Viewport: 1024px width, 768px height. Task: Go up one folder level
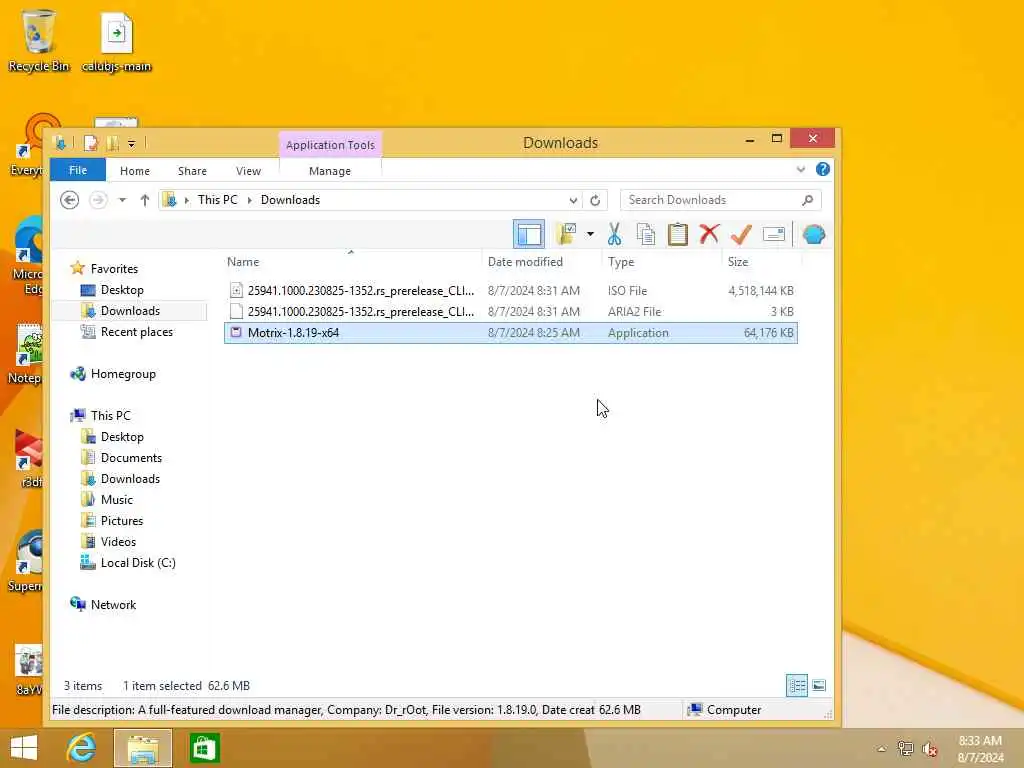144,200
